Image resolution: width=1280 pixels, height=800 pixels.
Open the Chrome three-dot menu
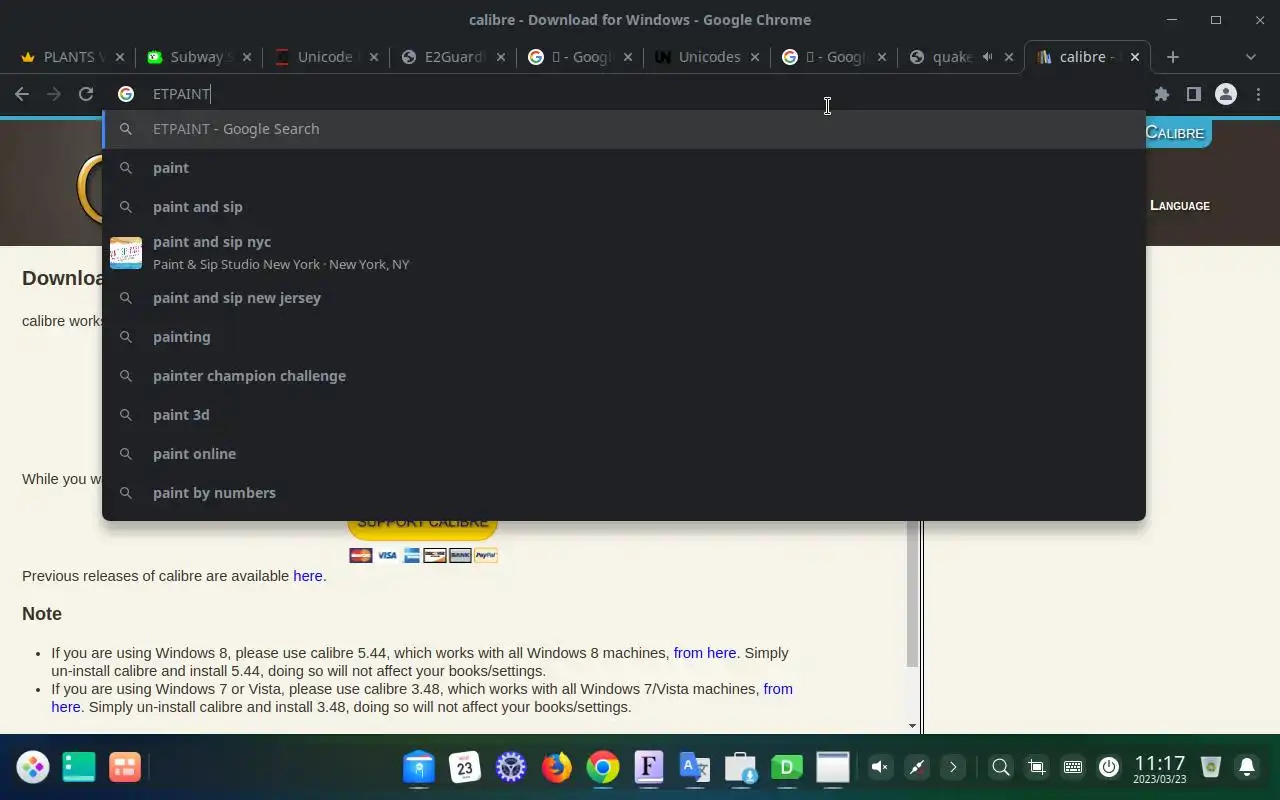pos(1259,94)
